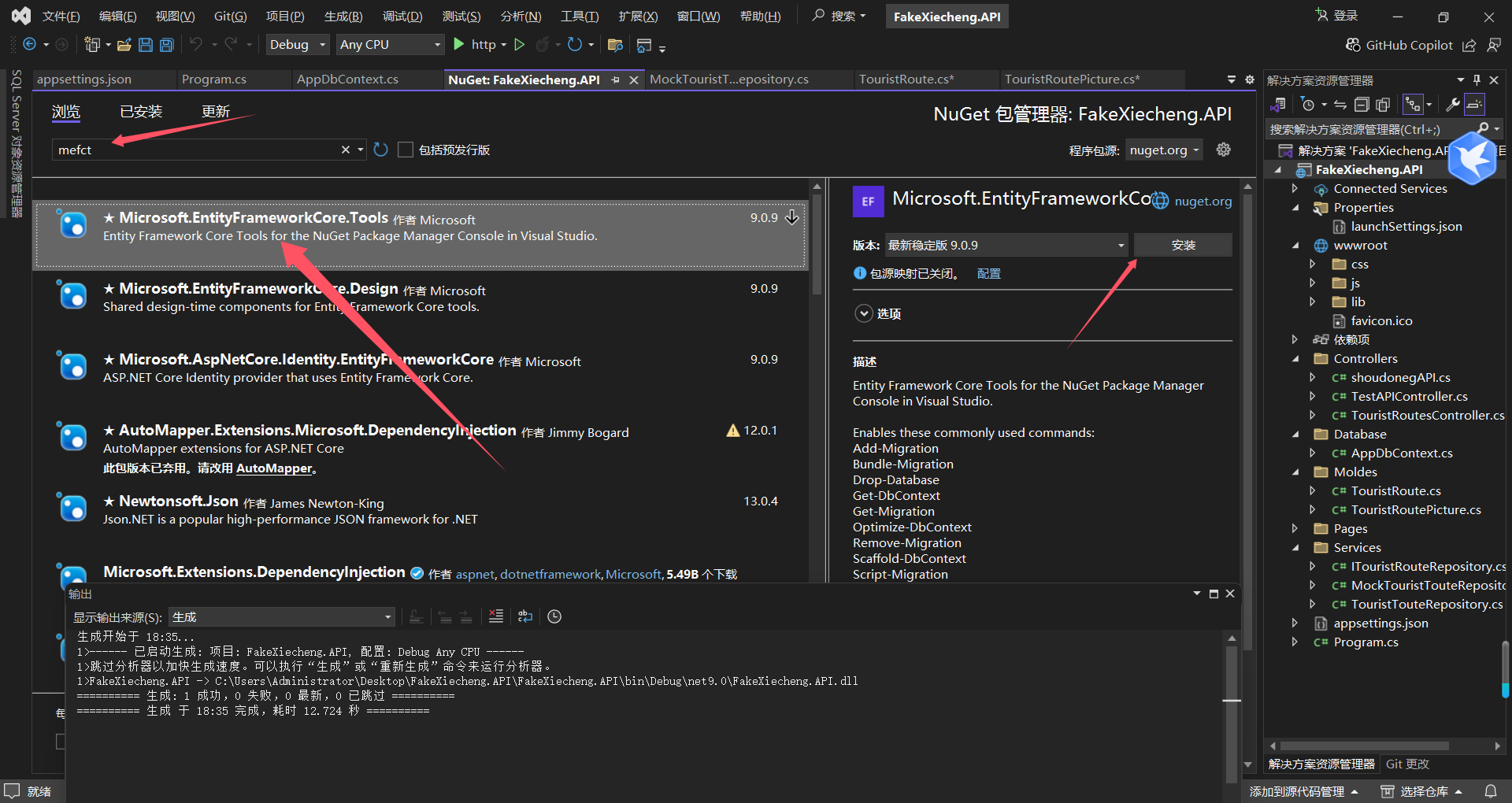Click Solution Explorer Collapse All icon
This screenshot has height=803, width=1512.
(x=1362, y=105)
